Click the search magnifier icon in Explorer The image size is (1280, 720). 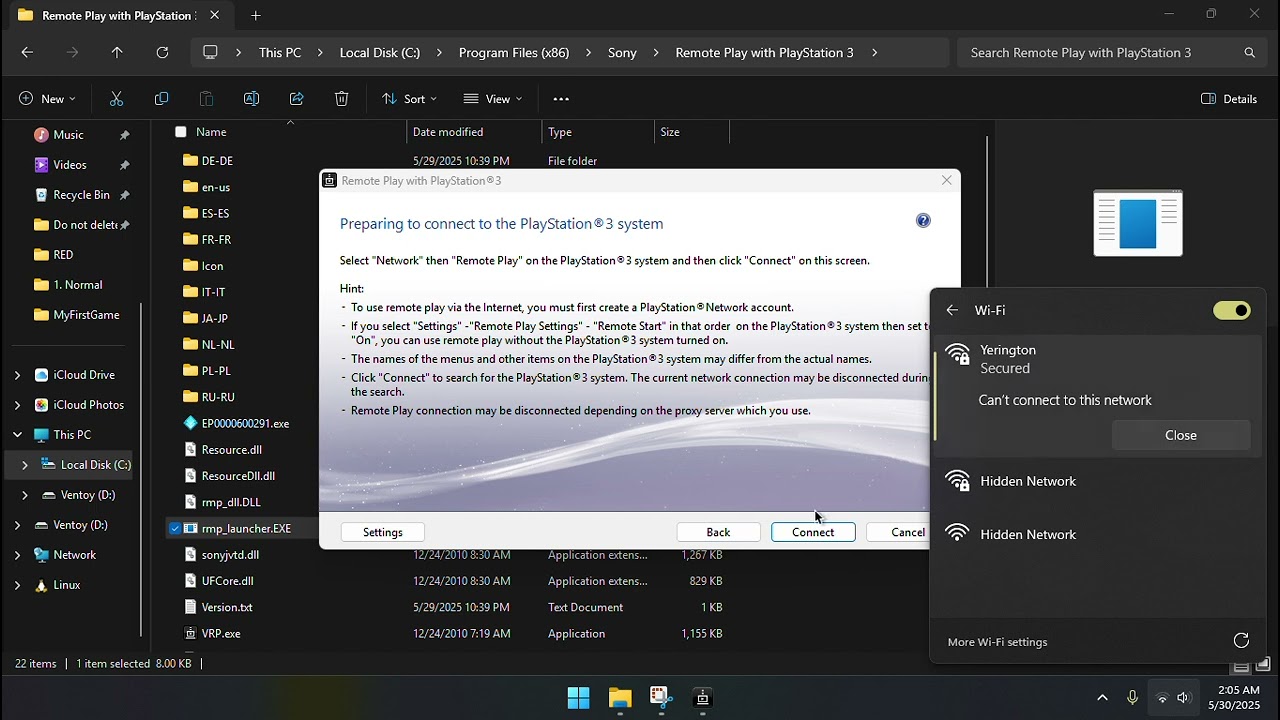1249,52
